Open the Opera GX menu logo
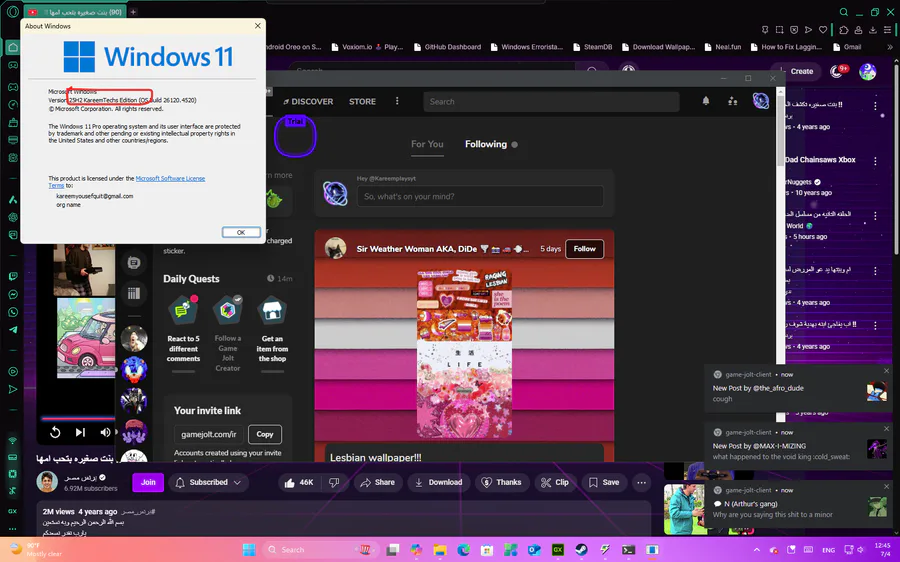Image resolution: width=900 pixels, height=562 pixels. pyautogui.click(x=13, y=11)
